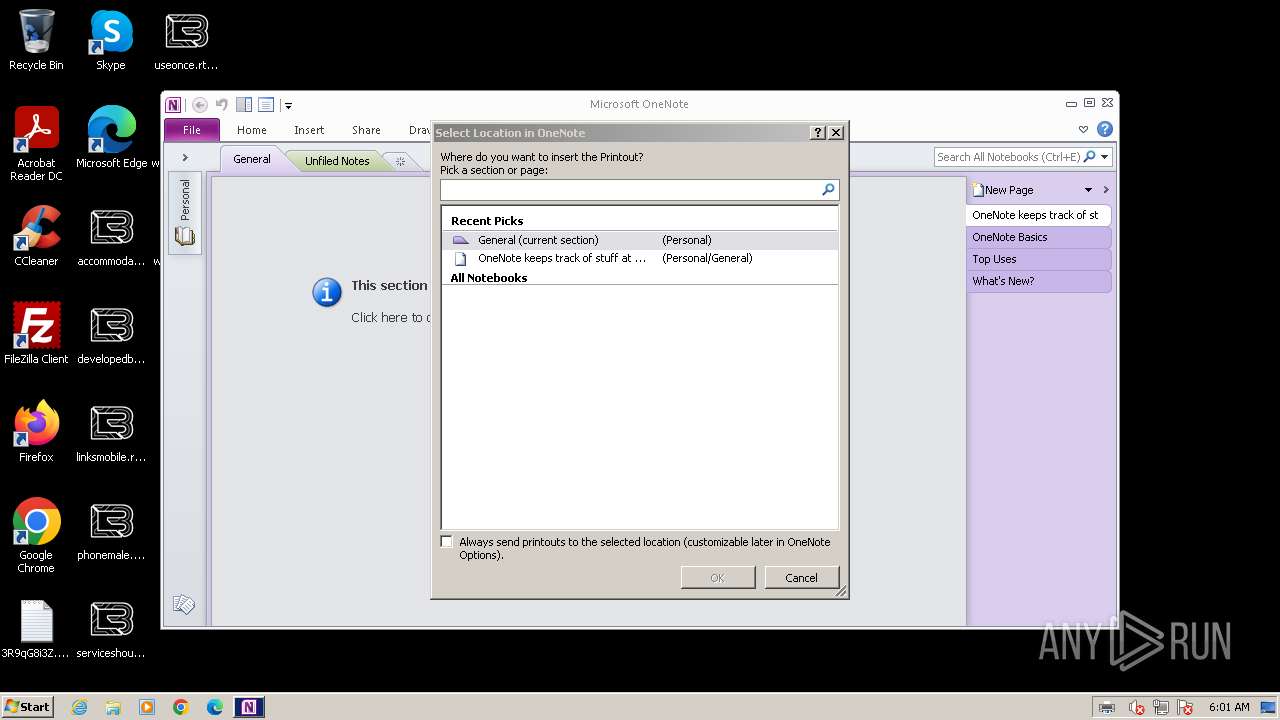The image size is (1280, 720).
Task: Expand the notebook navigation bar chevron
Action: pos(185,158)
